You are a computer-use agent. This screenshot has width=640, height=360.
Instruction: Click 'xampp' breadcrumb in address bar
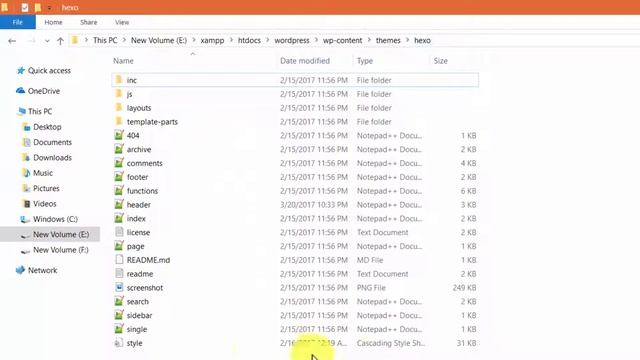point(212,40)
